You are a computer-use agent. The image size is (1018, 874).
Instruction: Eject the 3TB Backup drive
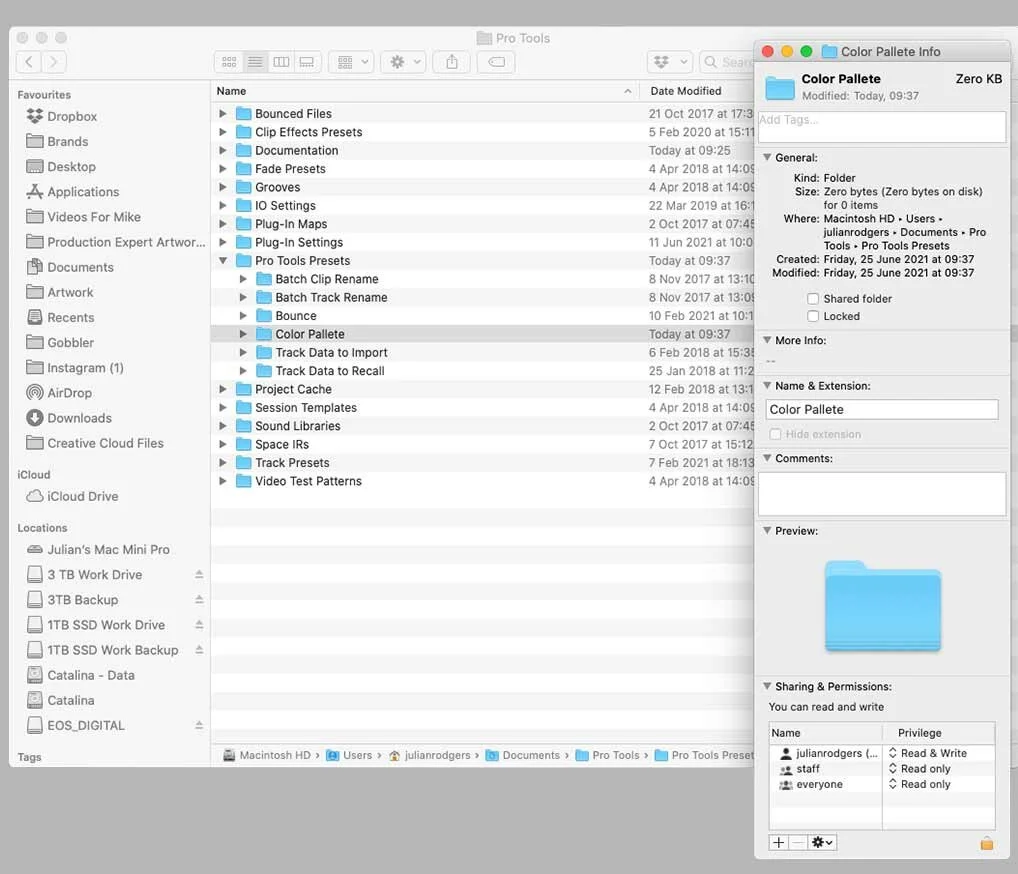click(x=199, y=600)
